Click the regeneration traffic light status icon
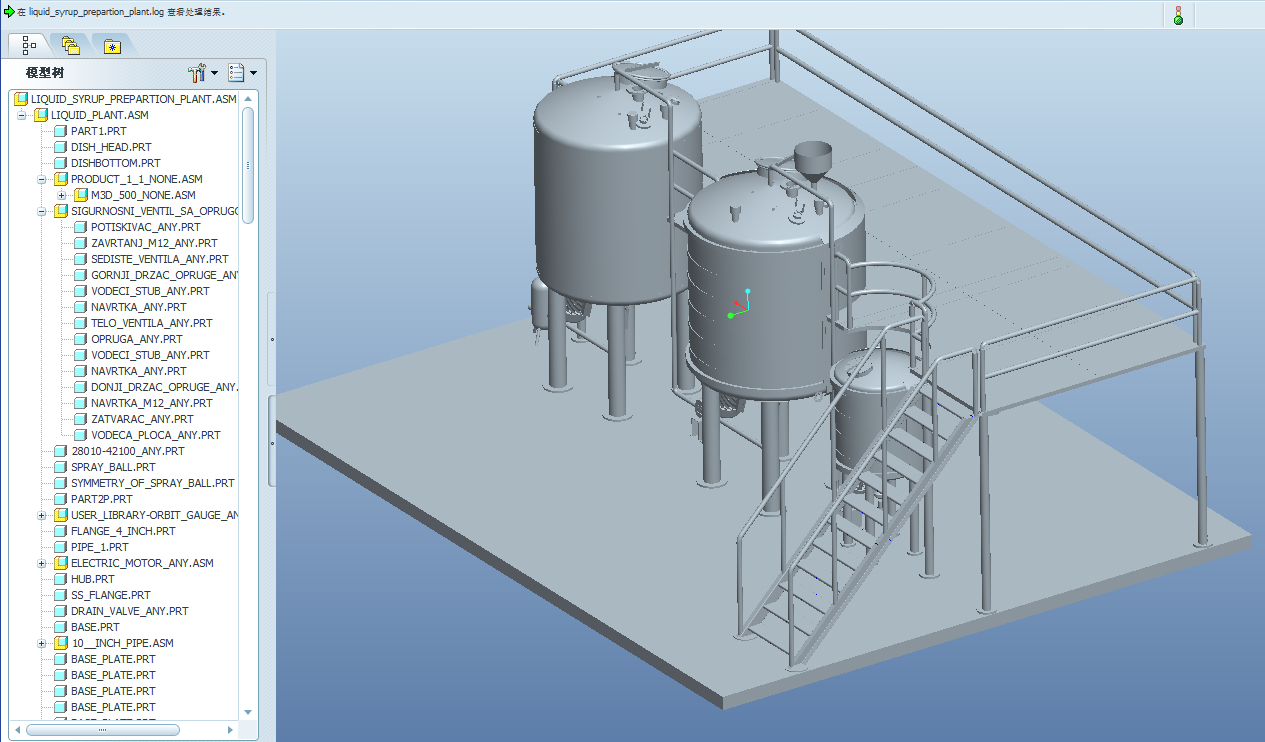1265x742 pixels. pos(1178,14)
